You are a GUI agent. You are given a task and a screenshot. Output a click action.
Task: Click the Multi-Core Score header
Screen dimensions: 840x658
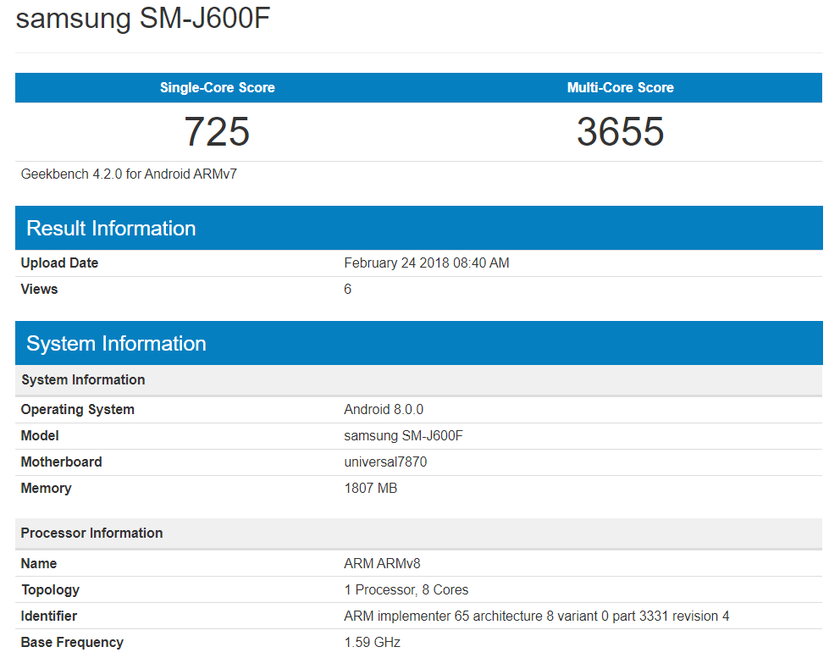tap(620, 88)
